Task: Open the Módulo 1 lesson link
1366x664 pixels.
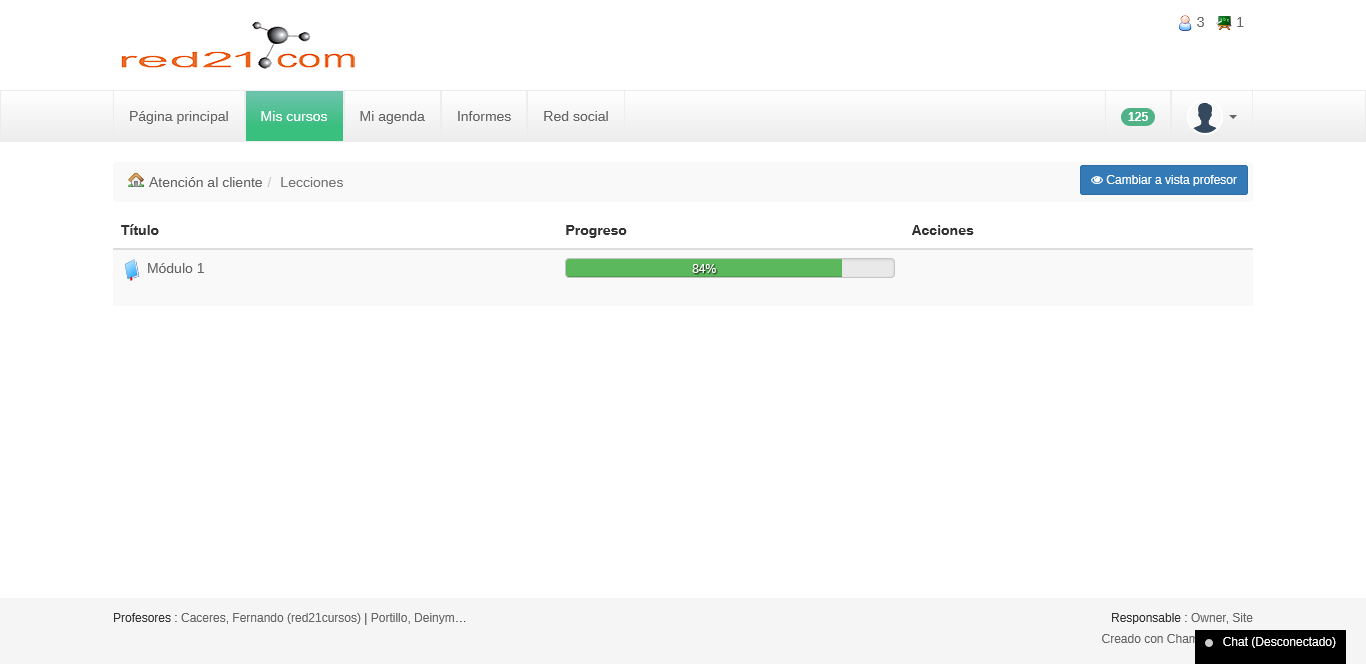Action: point(175,268)
